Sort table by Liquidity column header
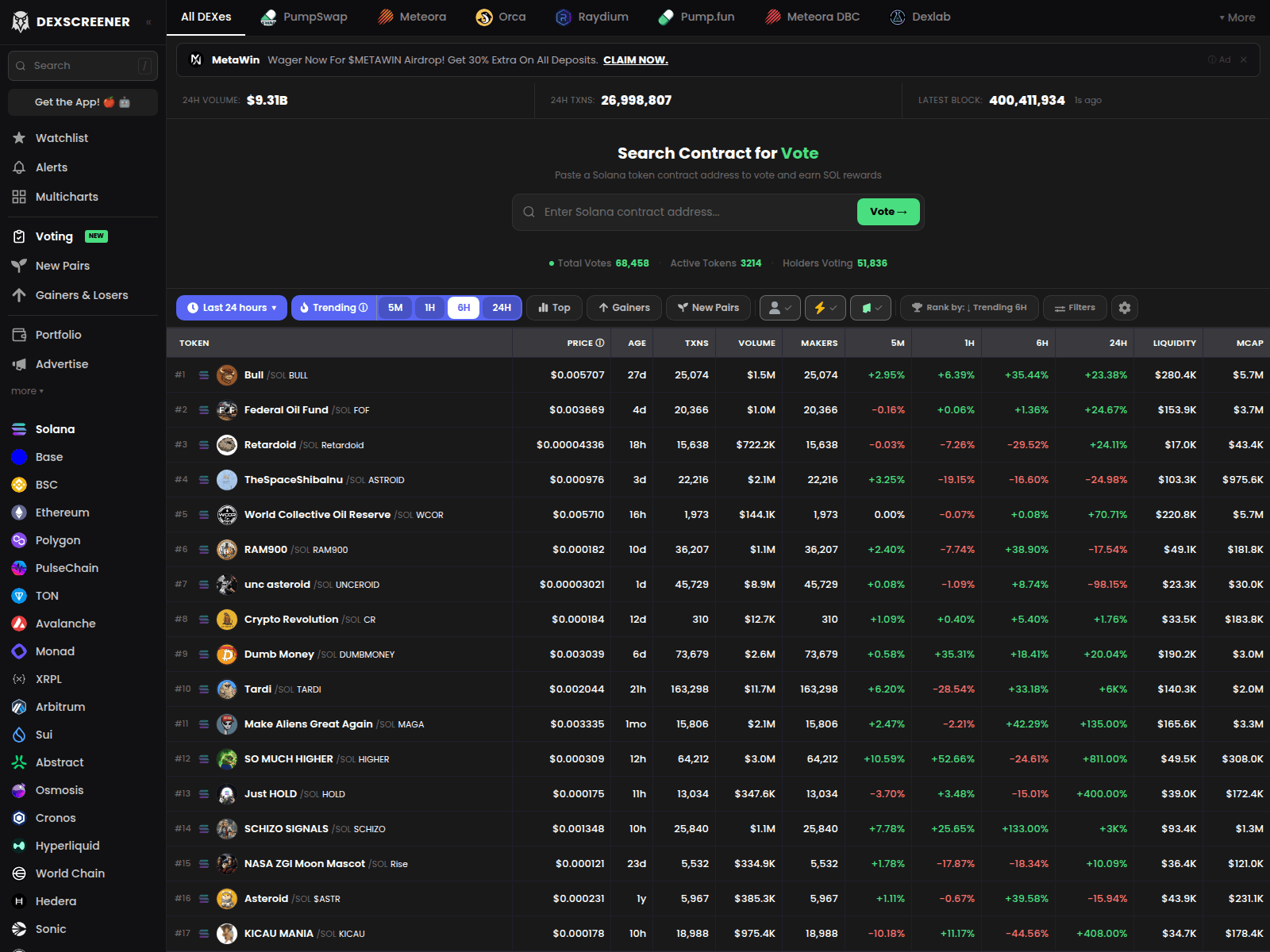The height and width of the screenshot is (952, 1270). tap(1174, 344)
